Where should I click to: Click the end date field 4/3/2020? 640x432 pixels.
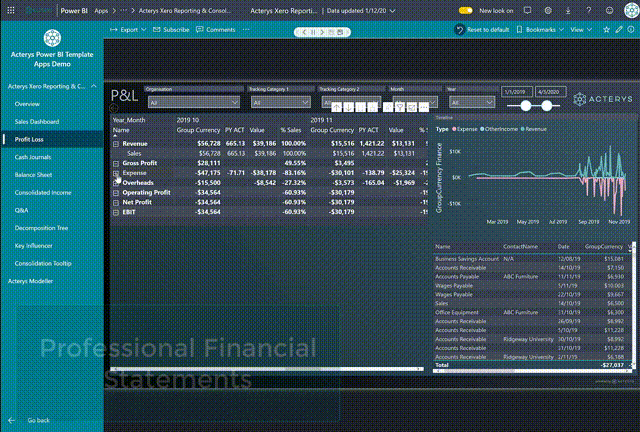[550, 92]
